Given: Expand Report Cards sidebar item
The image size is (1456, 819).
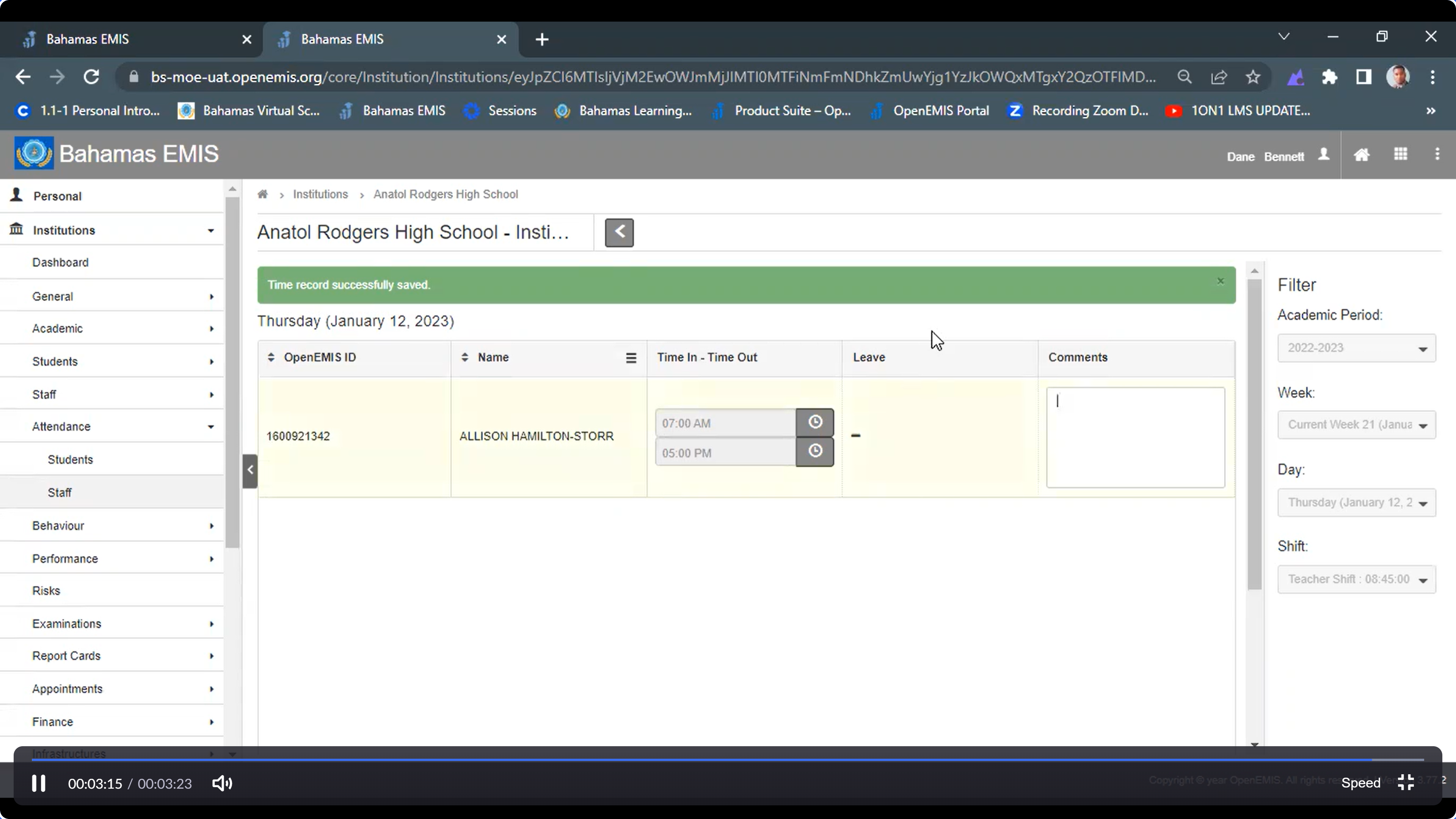Looking at the screenshot, I should (x=112, y=656).
